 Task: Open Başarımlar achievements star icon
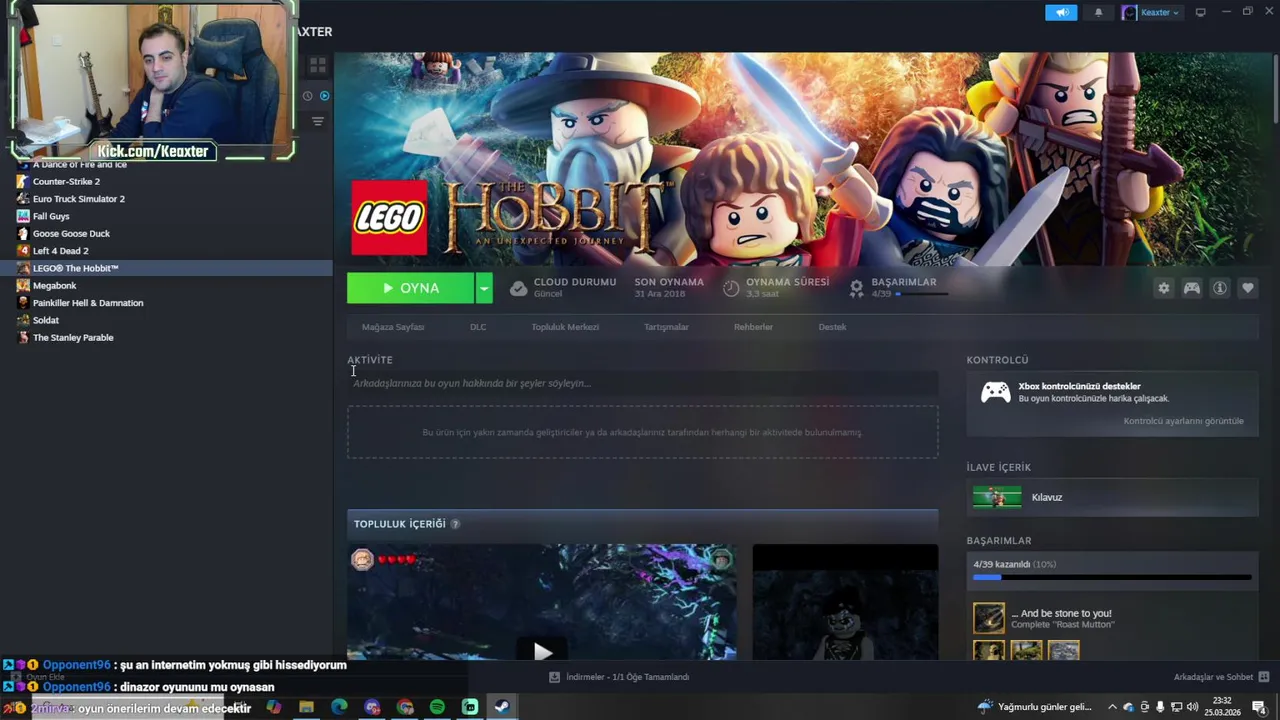coord(856,288)
